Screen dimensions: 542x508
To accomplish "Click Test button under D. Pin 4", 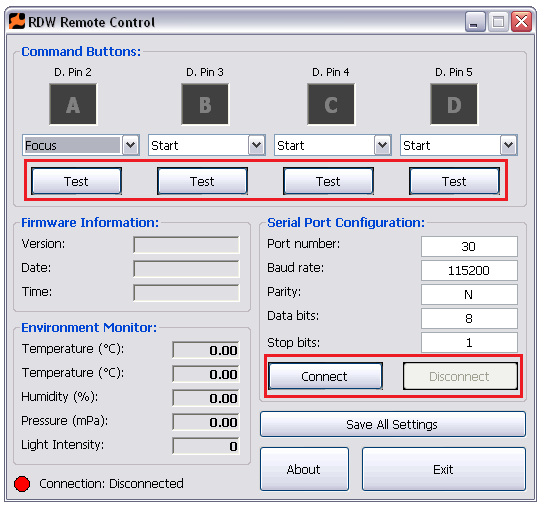I will pyautogui.click(x=328, y=181).
